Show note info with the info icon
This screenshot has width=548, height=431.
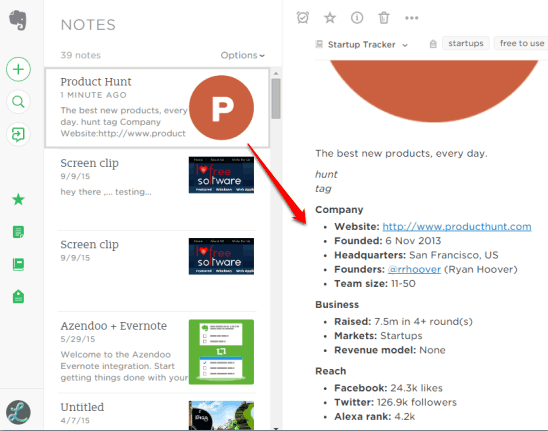point(357,17)
